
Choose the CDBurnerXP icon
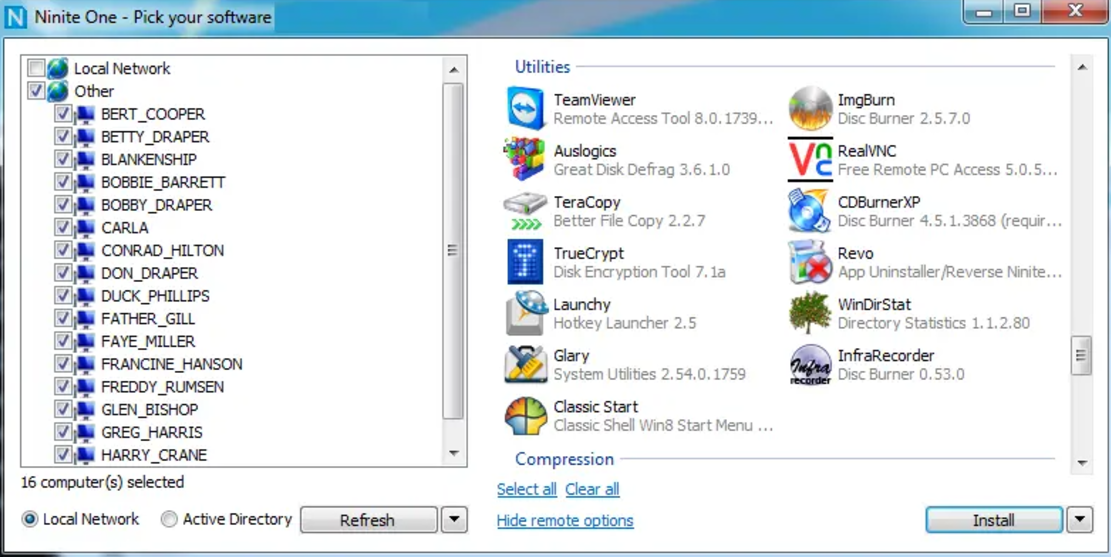[x=809, y=210]
